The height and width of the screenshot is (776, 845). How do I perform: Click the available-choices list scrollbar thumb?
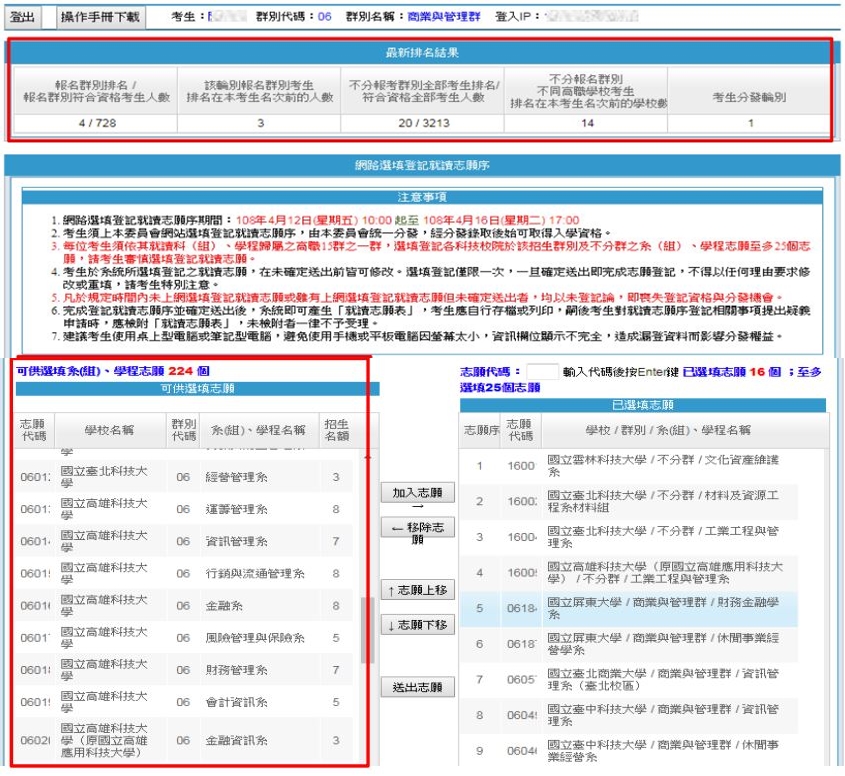pos(368,629)
